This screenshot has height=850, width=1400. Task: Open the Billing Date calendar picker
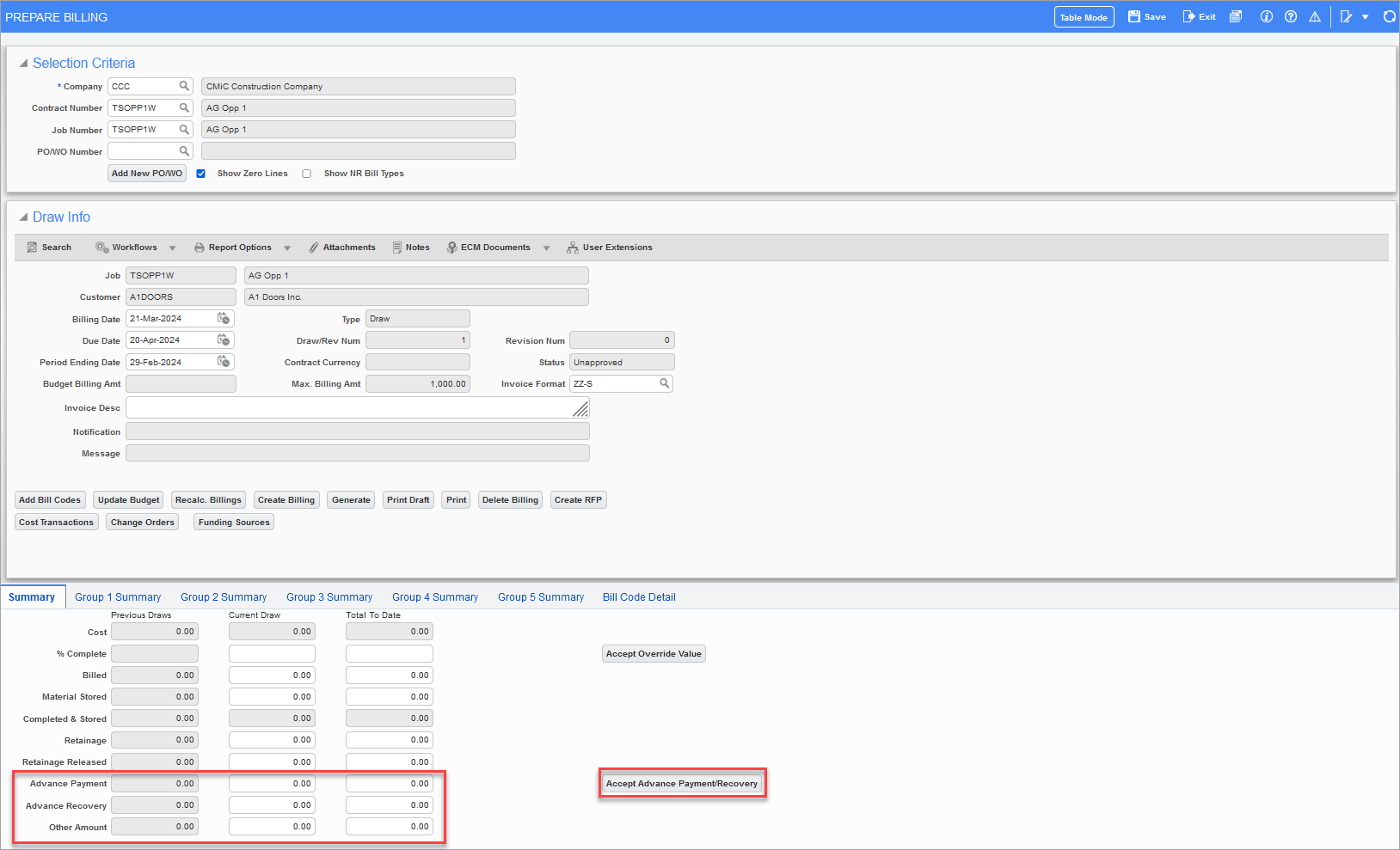tap(224, 318)
